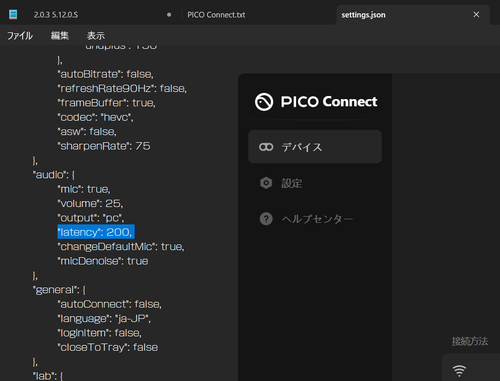The image size is (500, 381).
Task: Open the ファイル menu
Action: click(x=20, y=36)
